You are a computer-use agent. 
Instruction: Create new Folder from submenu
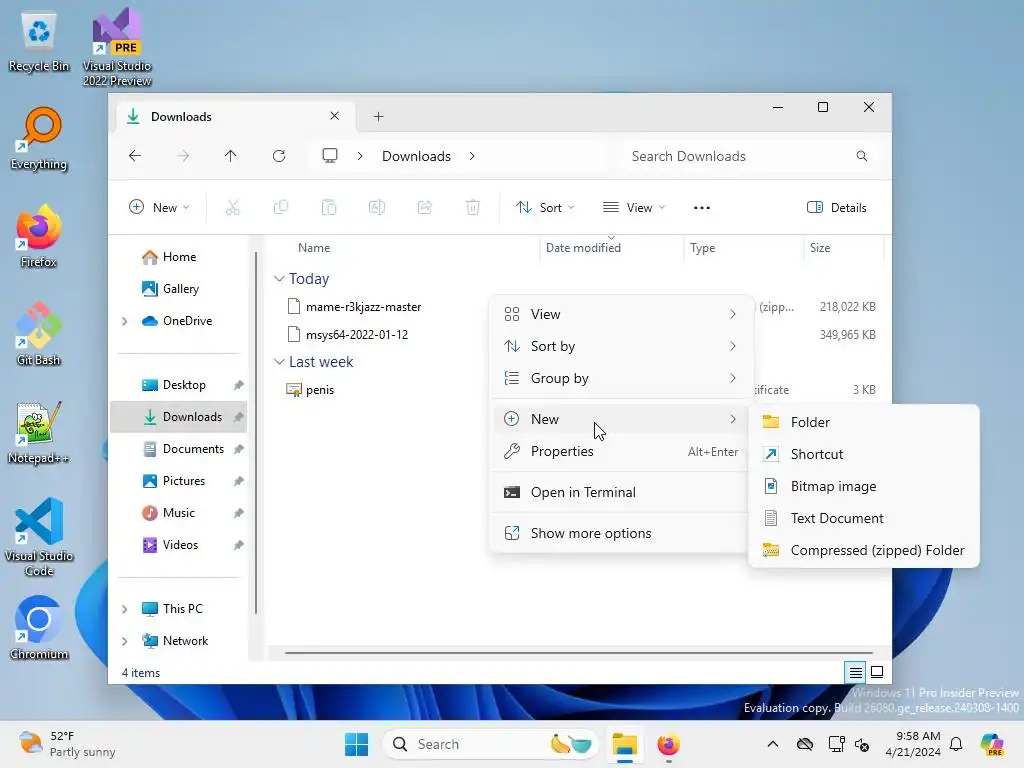863,422
